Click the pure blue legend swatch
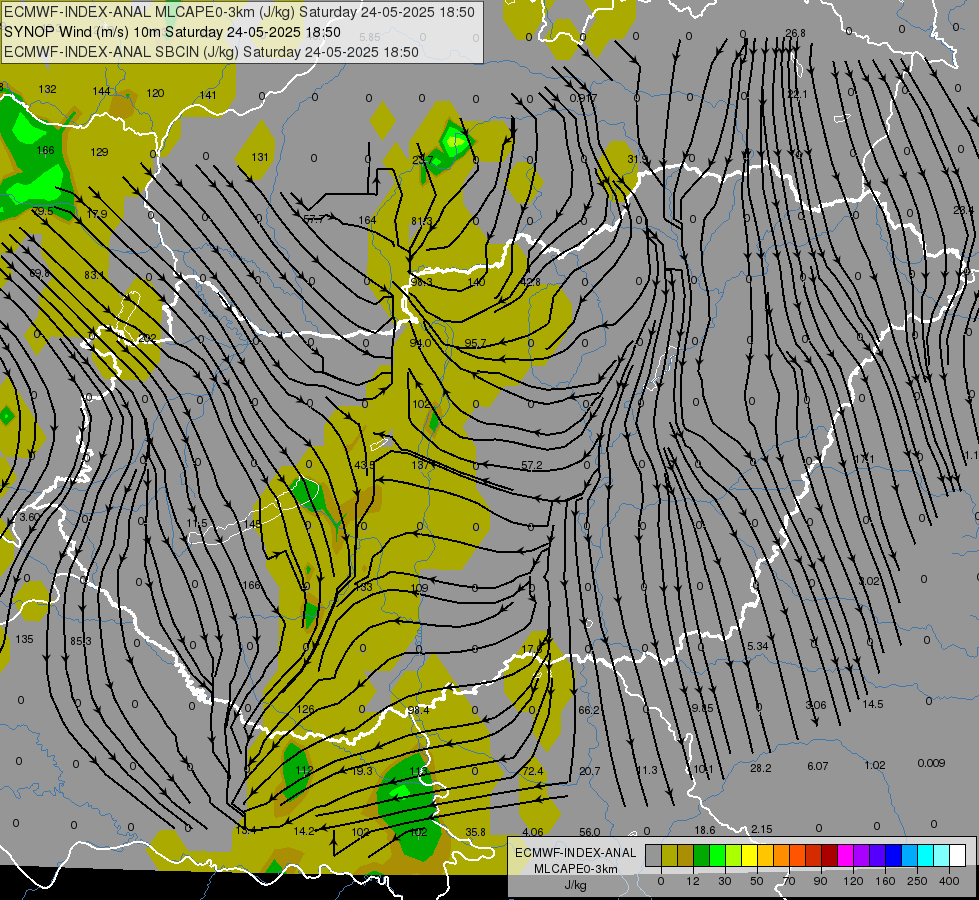This screenshot has width=979, height=900. (894, 856)
